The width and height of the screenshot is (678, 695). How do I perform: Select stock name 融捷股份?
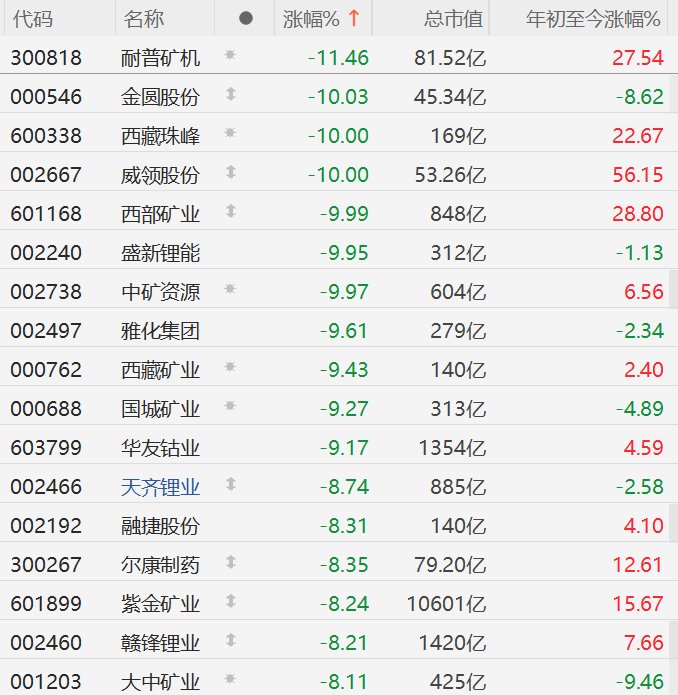click(x=160, y=526)
